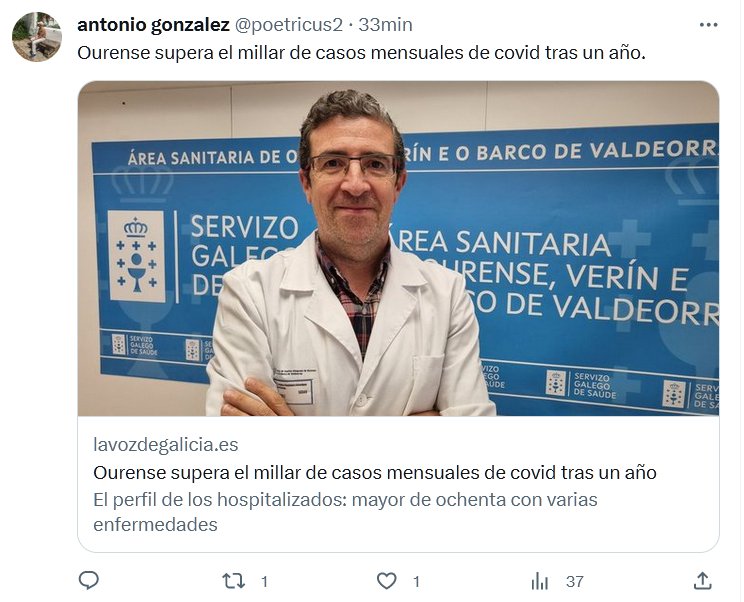Image resolution: width=744 pixels, height=602 pixels.
Task: Click the Servizo Galego crest logo in the photo
Action: (x=137, y=256)
